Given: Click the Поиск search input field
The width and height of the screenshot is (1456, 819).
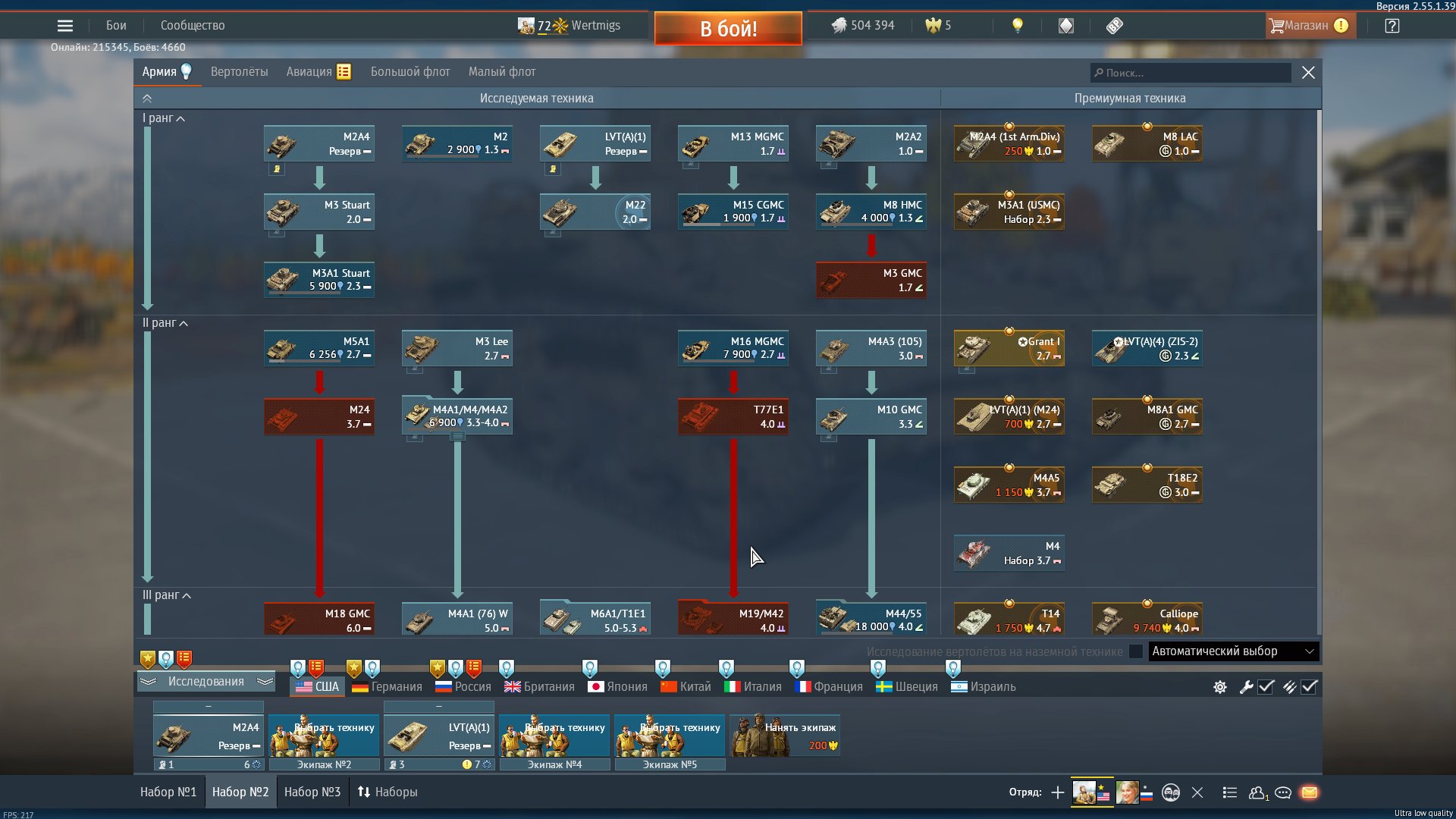Looking at the screenshot, I should (1191, 73).
